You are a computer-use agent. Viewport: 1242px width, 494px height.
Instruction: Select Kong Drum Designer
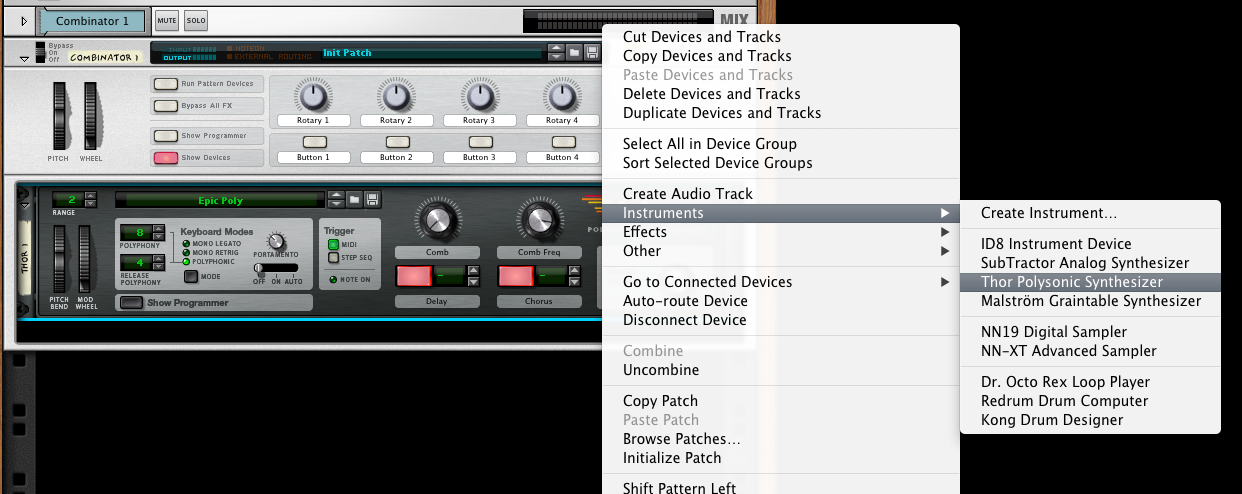1090,420
